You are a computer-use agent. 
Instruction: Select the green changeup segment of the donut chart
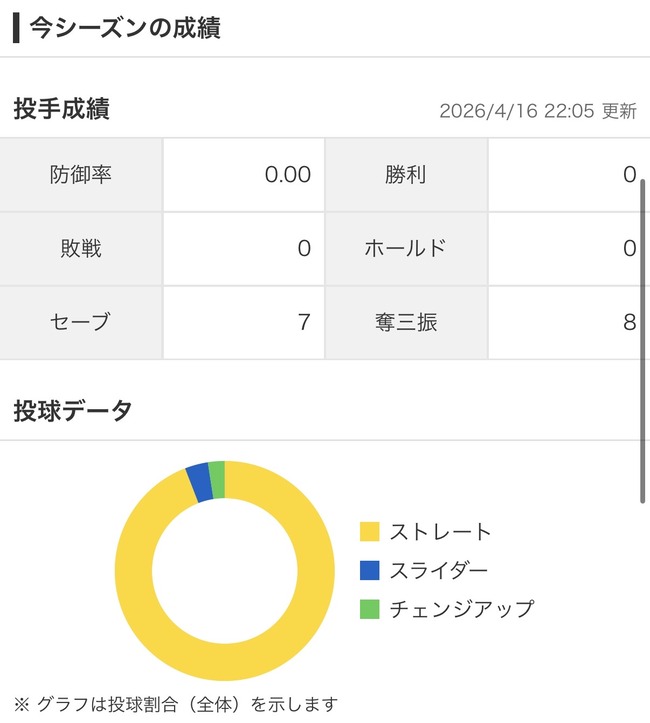[x=217, y=479]
